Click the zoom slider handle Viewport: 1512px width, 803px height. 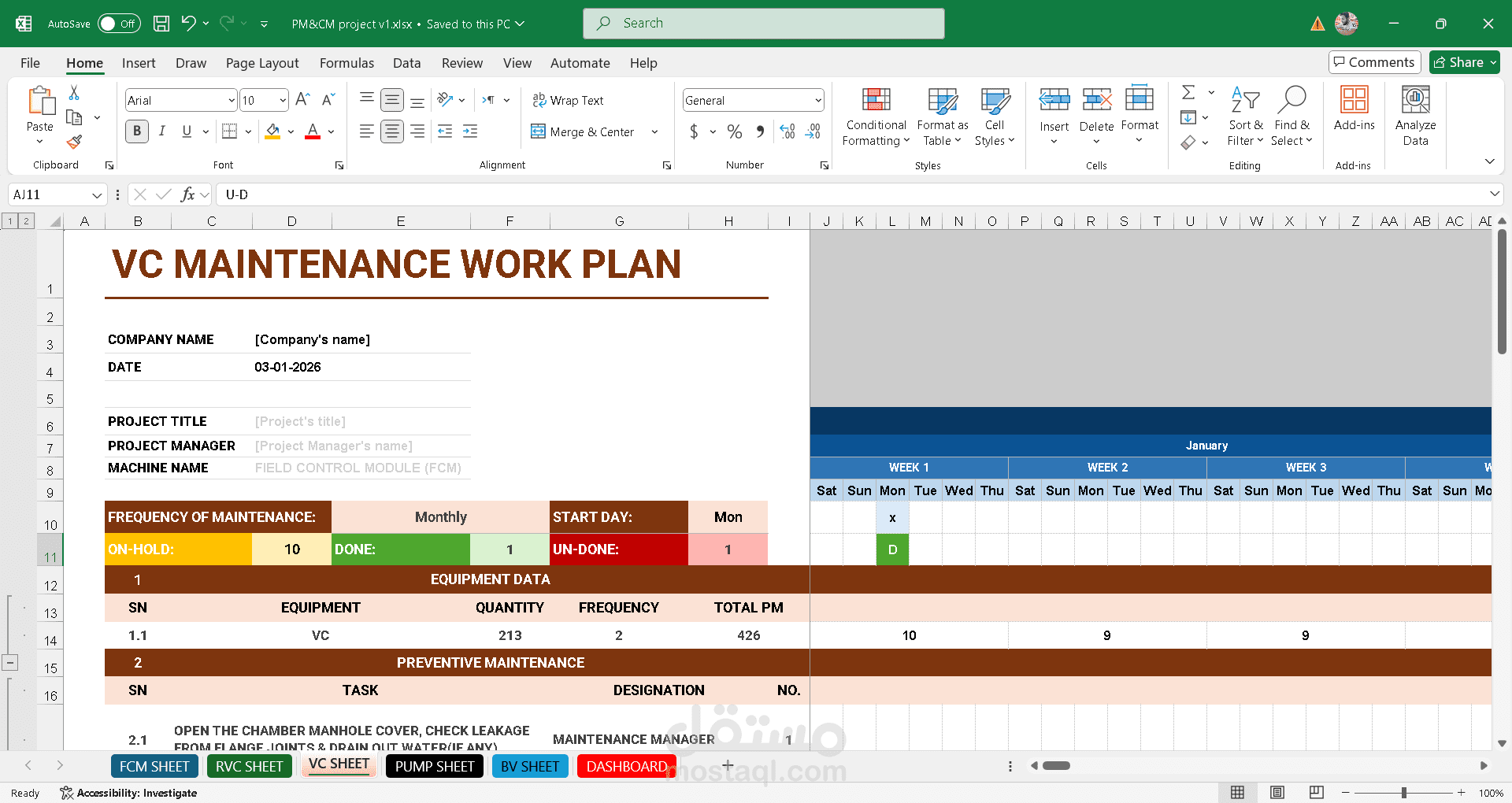click(x=1403, y=793)
